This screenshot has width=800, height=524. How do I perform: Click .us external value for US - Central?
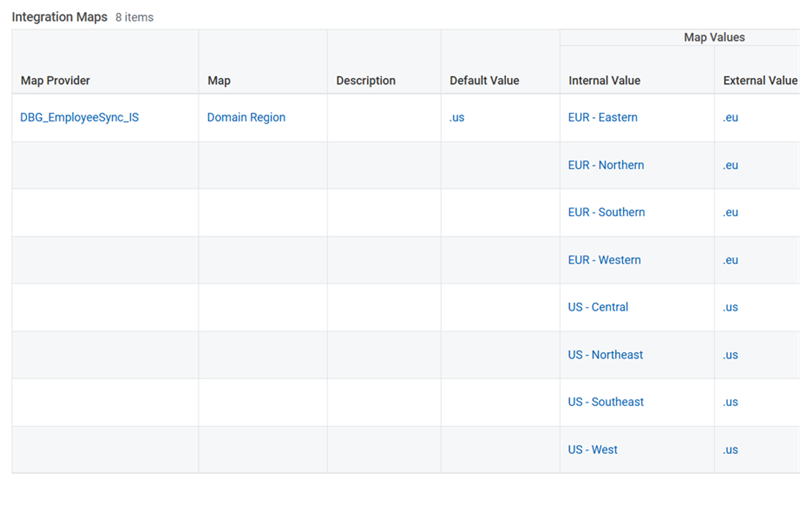(x=730, y=307)
